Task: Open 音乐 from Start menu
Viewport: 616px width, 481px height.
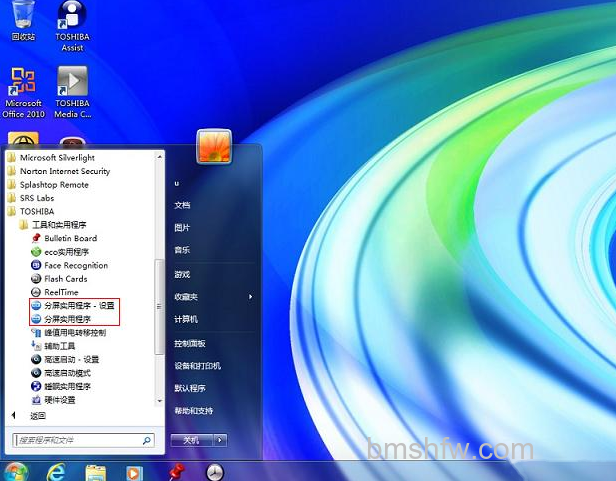Action: pyautogui.click(x=182, y=250)
